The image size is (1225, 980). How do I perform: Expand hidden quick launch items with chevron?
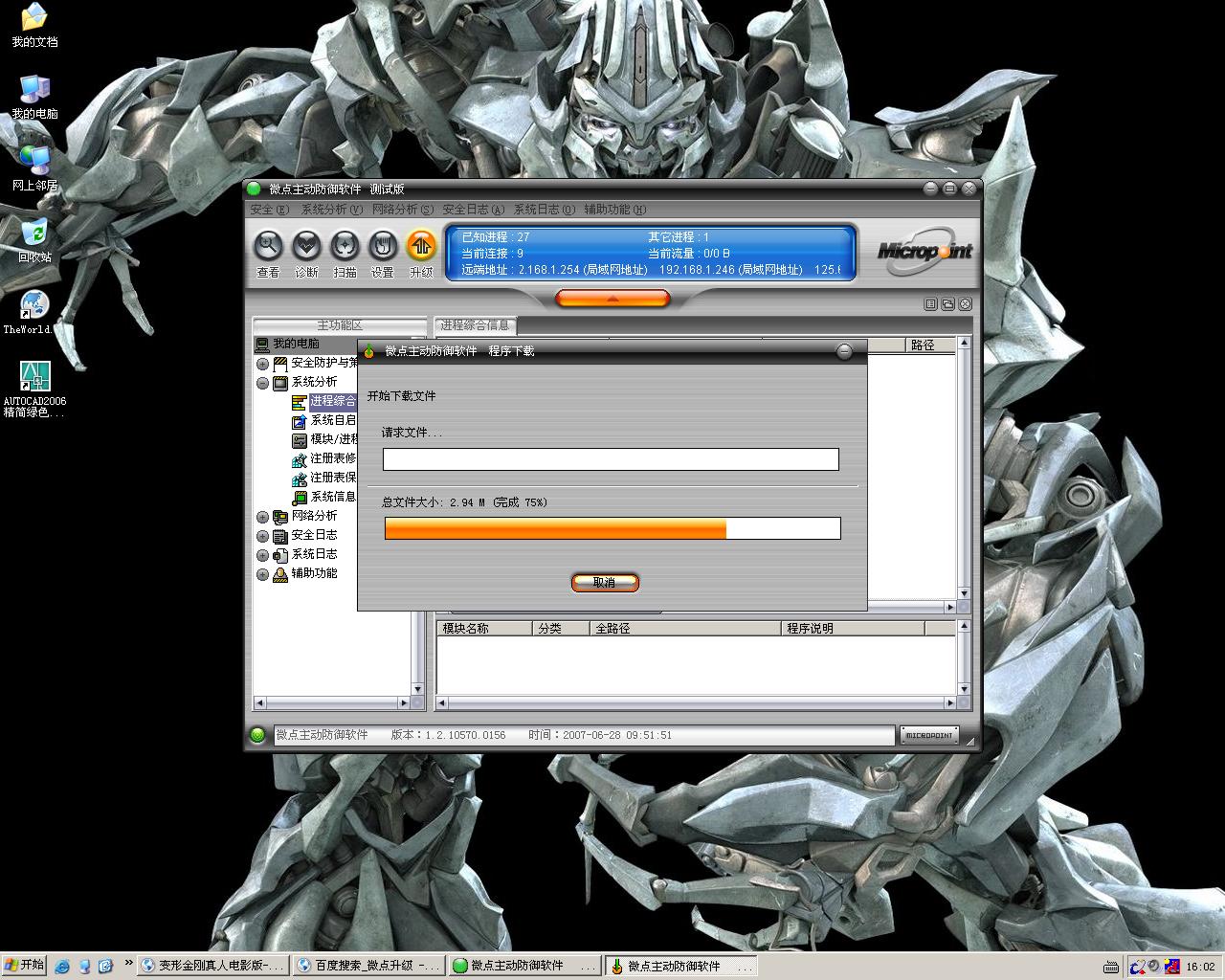[128, 965]
